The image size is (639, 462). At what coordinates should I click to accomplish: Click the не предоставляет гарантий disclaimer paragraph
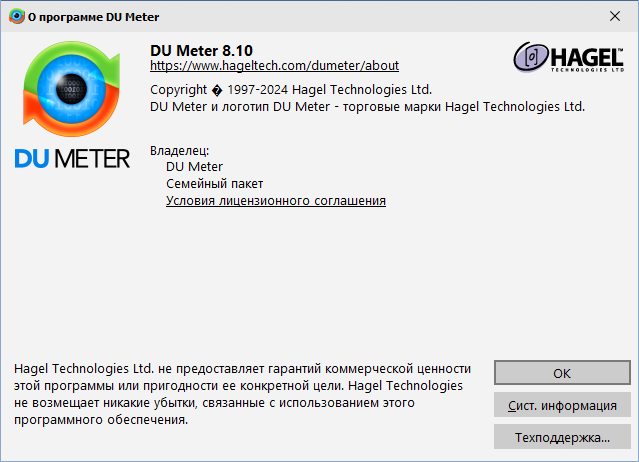[242, 394]
